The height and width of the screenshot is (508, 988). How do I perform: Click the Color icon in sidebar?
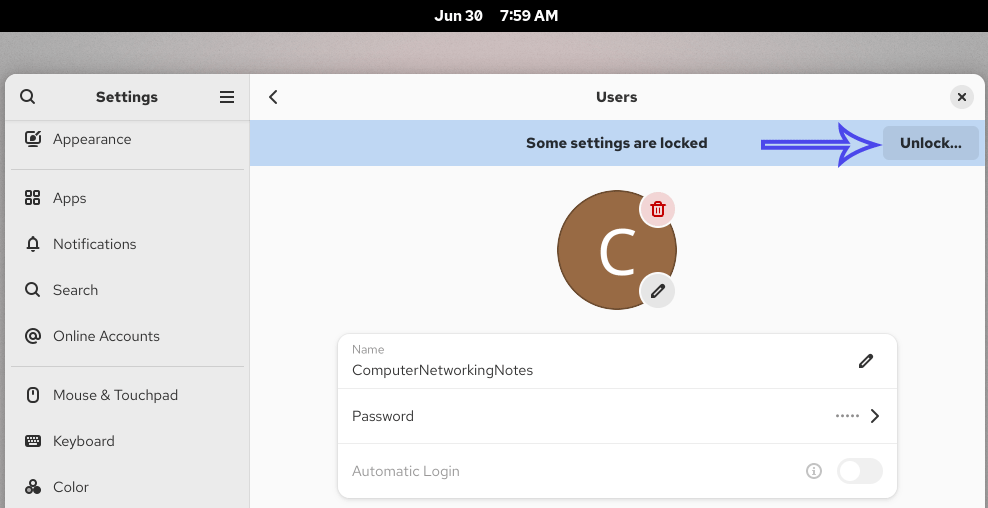pyautogui.click(x=32, y=487)
